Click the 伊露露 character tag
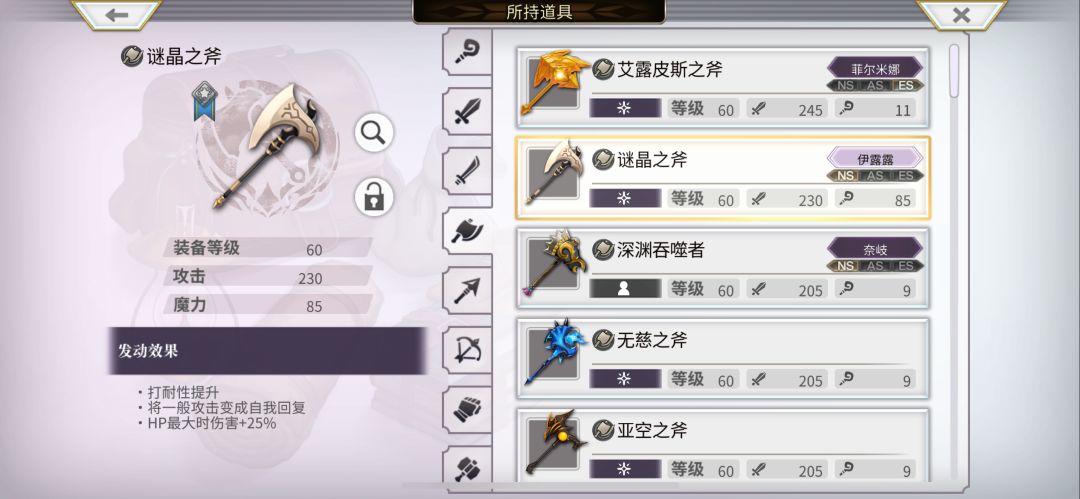Image resolution: width=1080 pixels, height=499 pixels. coord(875,159)
